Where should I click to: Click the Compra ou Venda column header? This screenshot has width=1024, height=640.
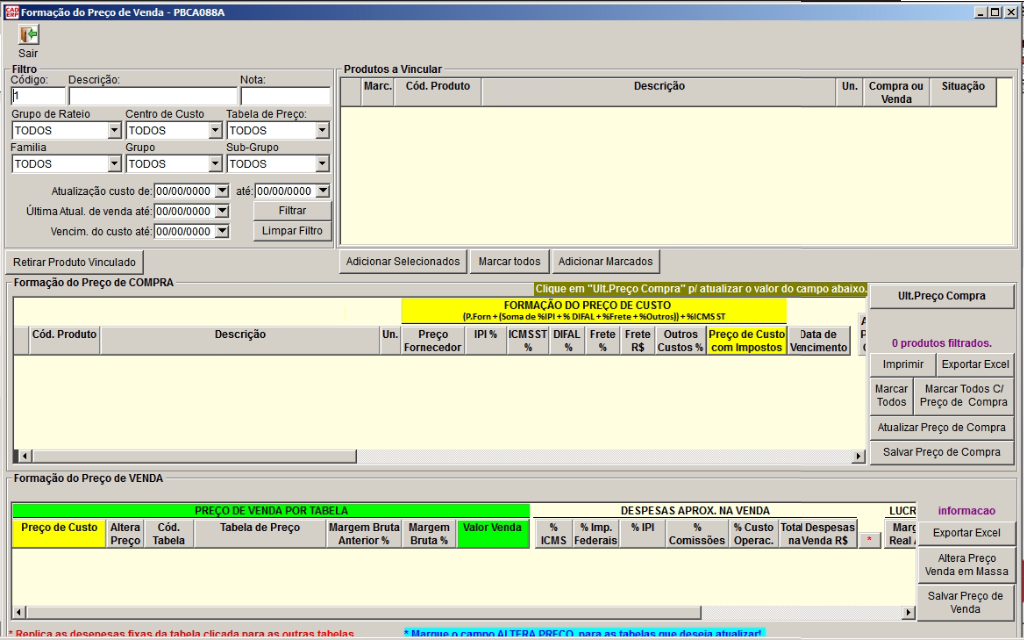[x=896, y=92]
